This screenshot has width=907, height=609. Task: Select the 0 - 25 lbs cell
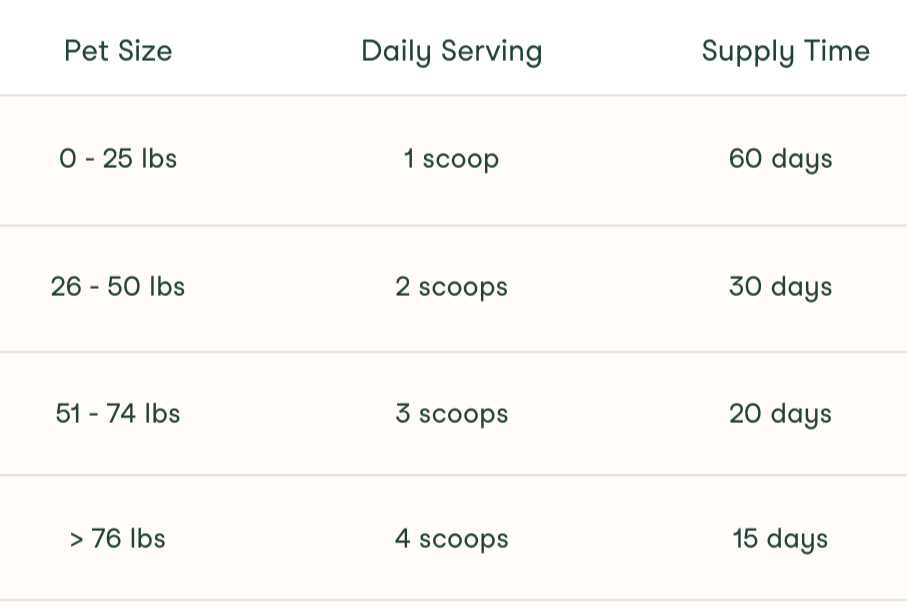point(118,159)
